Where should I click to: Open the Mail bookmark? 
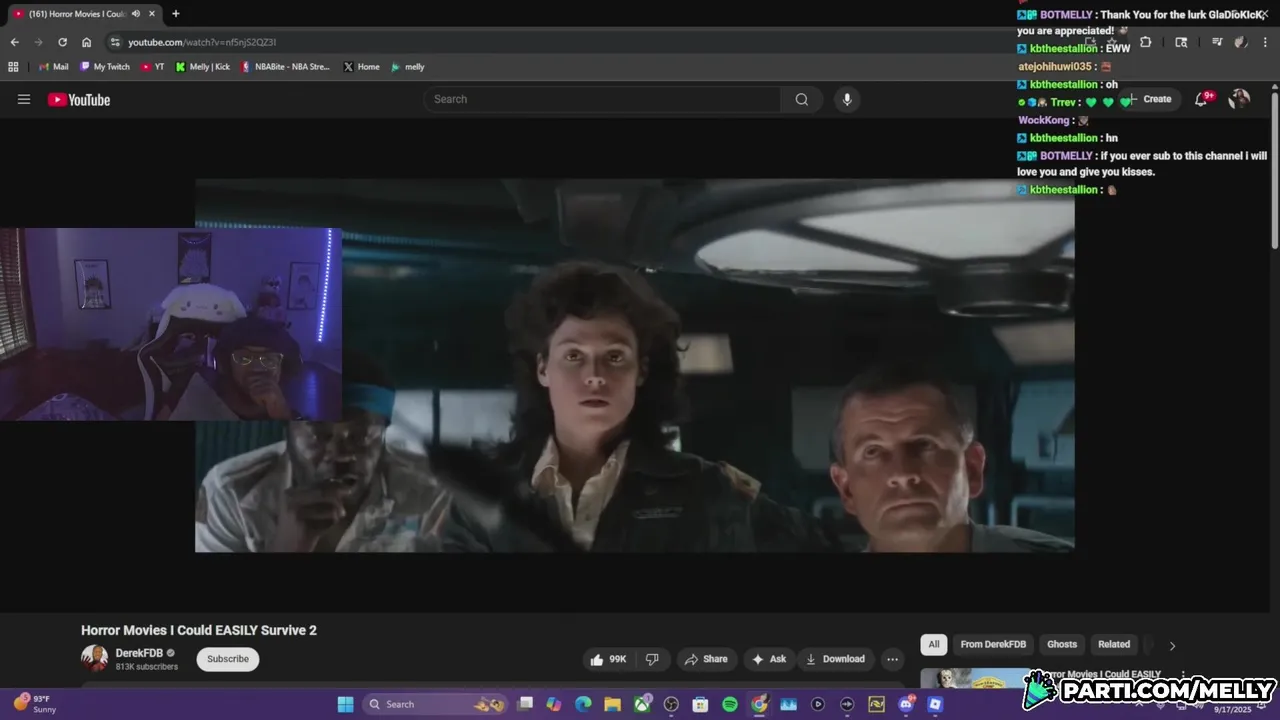click(54, 67)
